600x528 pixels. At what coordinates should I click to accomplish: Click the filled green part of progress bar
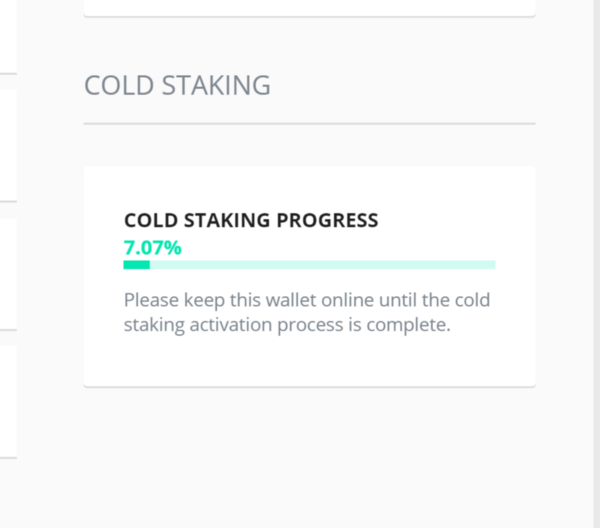(137, 265)
